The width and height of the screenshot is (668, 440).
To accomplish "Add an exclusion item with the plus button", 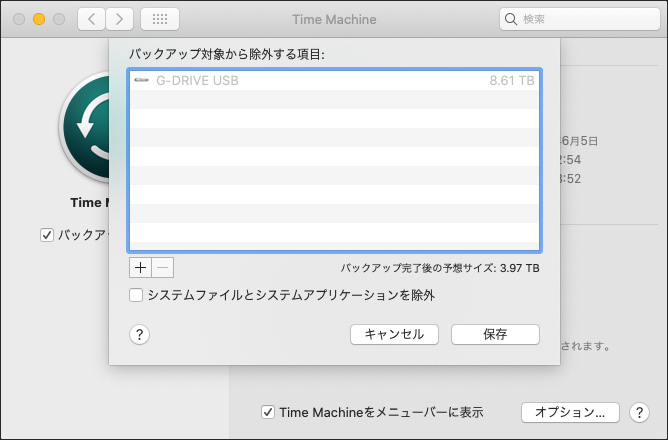I will 140,268.
